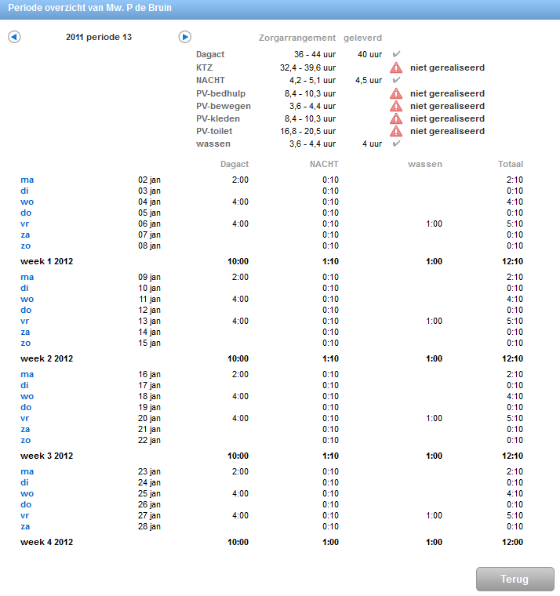Click the wassen checkmark icon
This screenshot has height=596, width=560.
396,144
